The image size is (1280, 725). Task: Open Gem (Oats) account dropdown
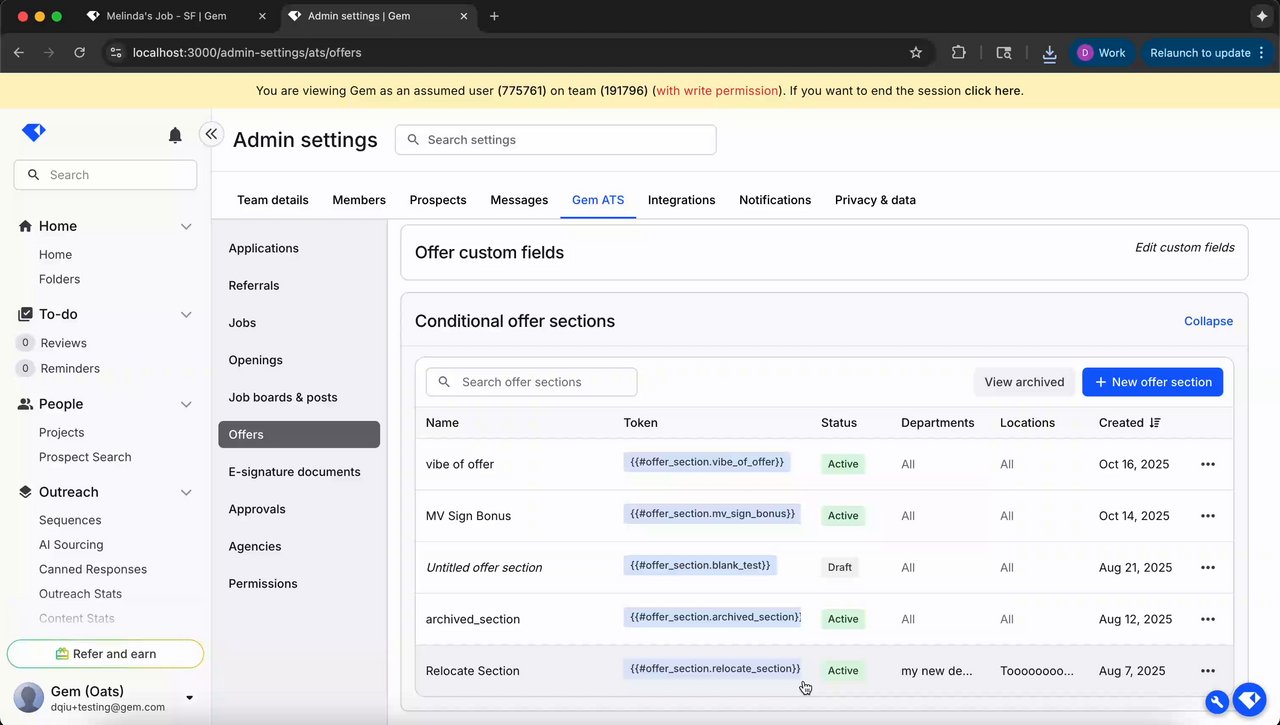pos(190,697)
